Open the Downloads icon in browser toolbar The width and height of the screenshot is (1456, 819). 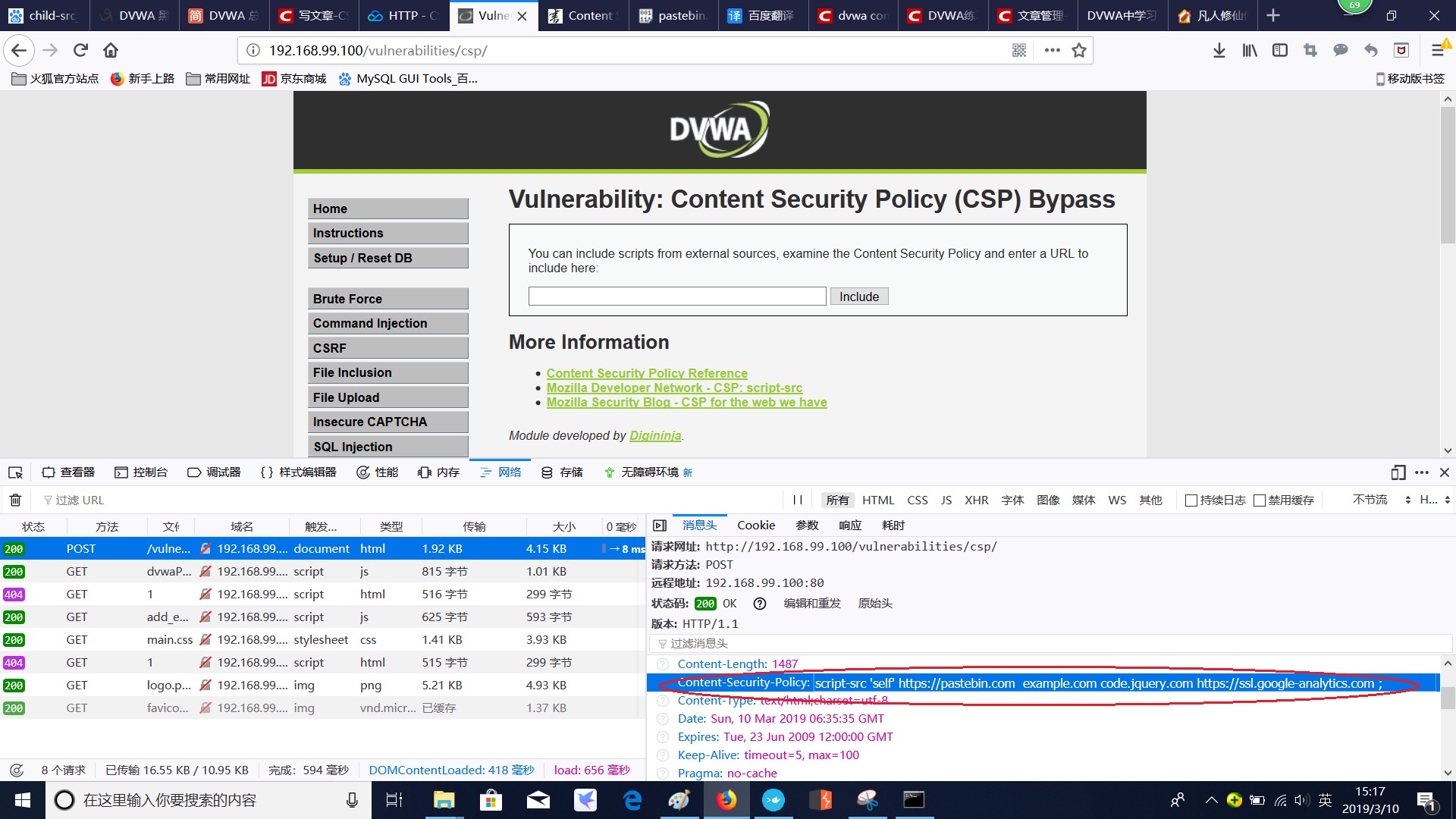click(1219, 50)
